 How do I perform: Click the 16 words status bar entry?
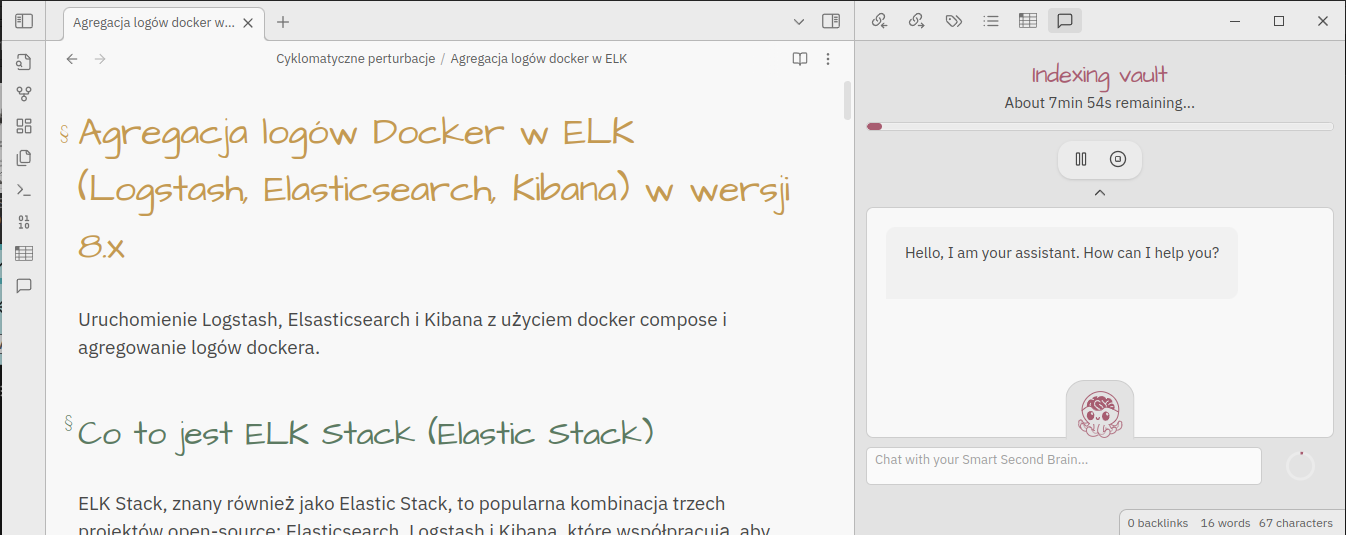(x=1225, y=523)
